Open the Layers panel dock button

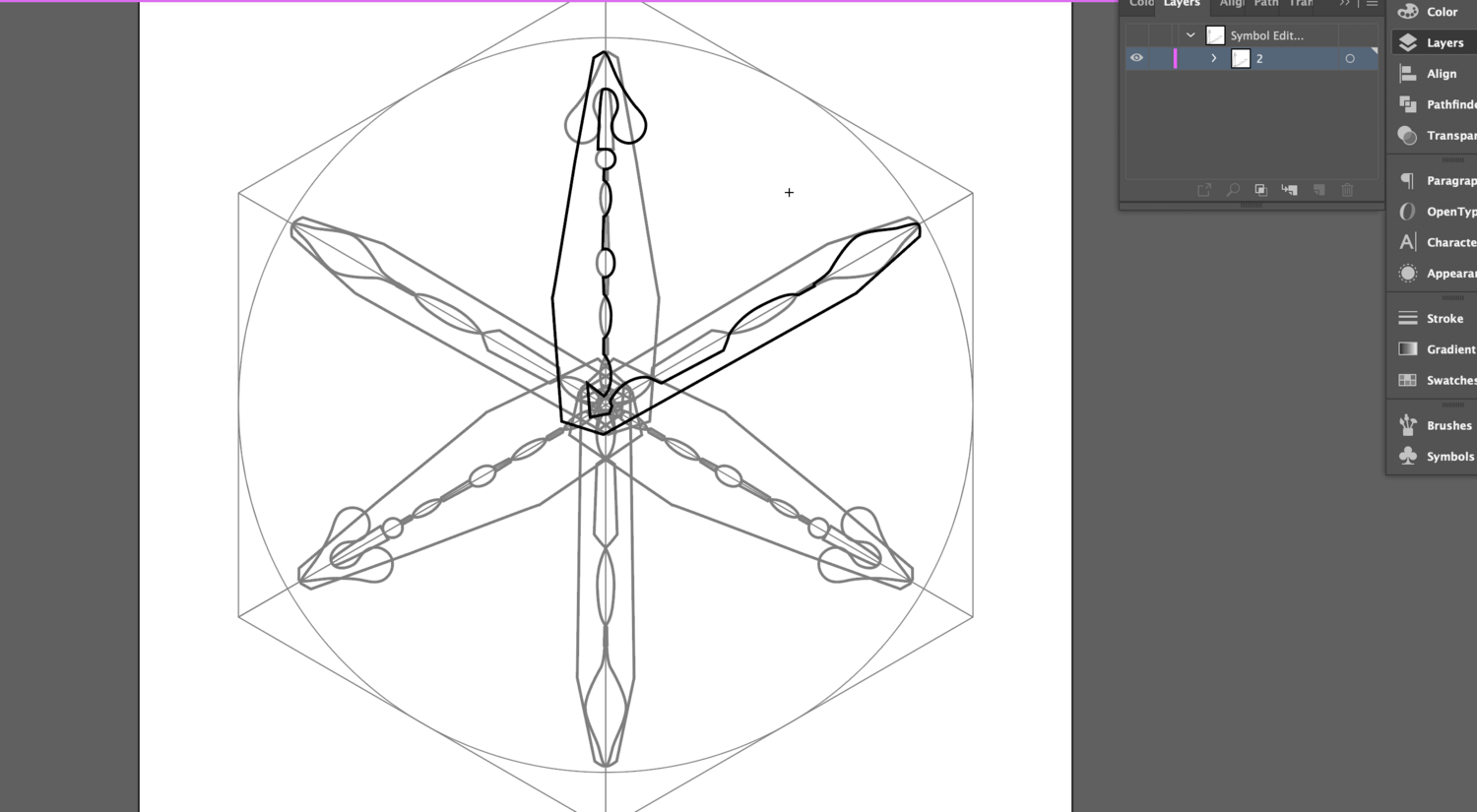(x=1434, y=42)
